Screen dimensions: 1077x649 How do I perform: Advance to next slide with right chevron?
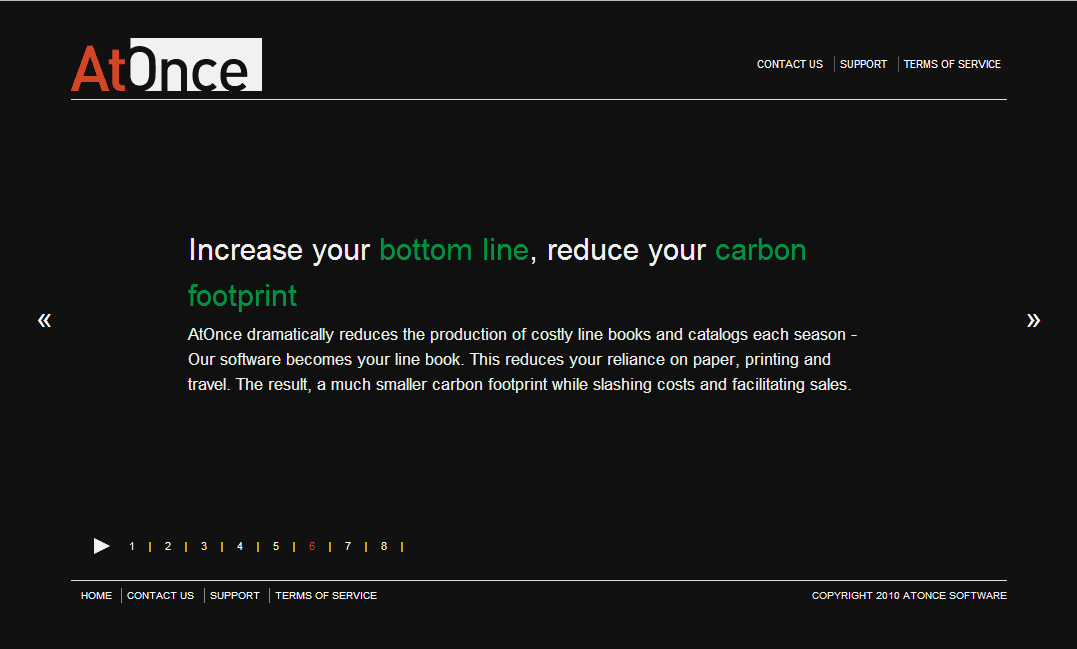tap(1033, 320)
